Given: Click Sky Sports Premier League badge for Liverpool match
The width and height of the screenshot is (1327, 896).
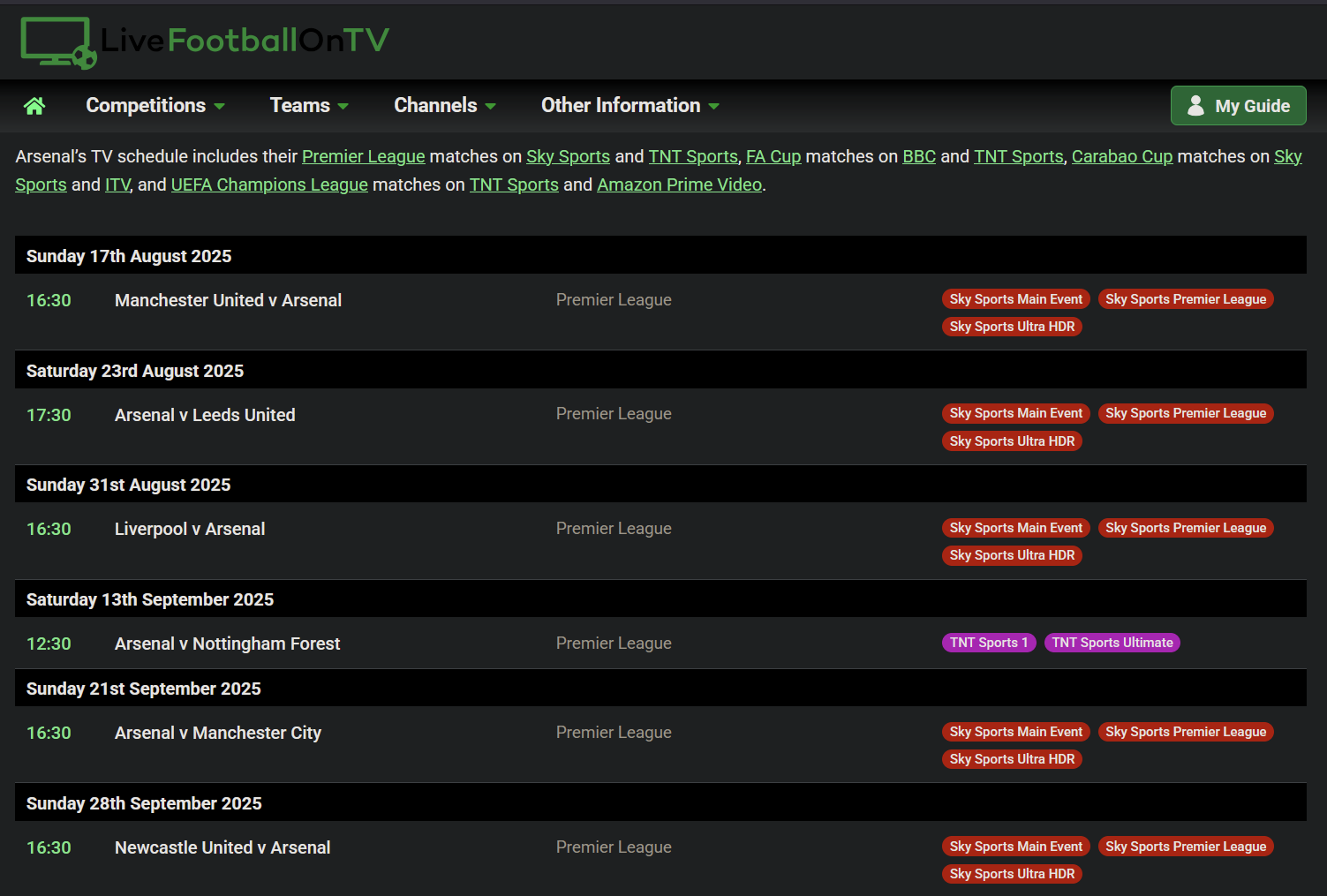Looking at the screenshot, I should pyautogui.click(x=1186, y=528).
